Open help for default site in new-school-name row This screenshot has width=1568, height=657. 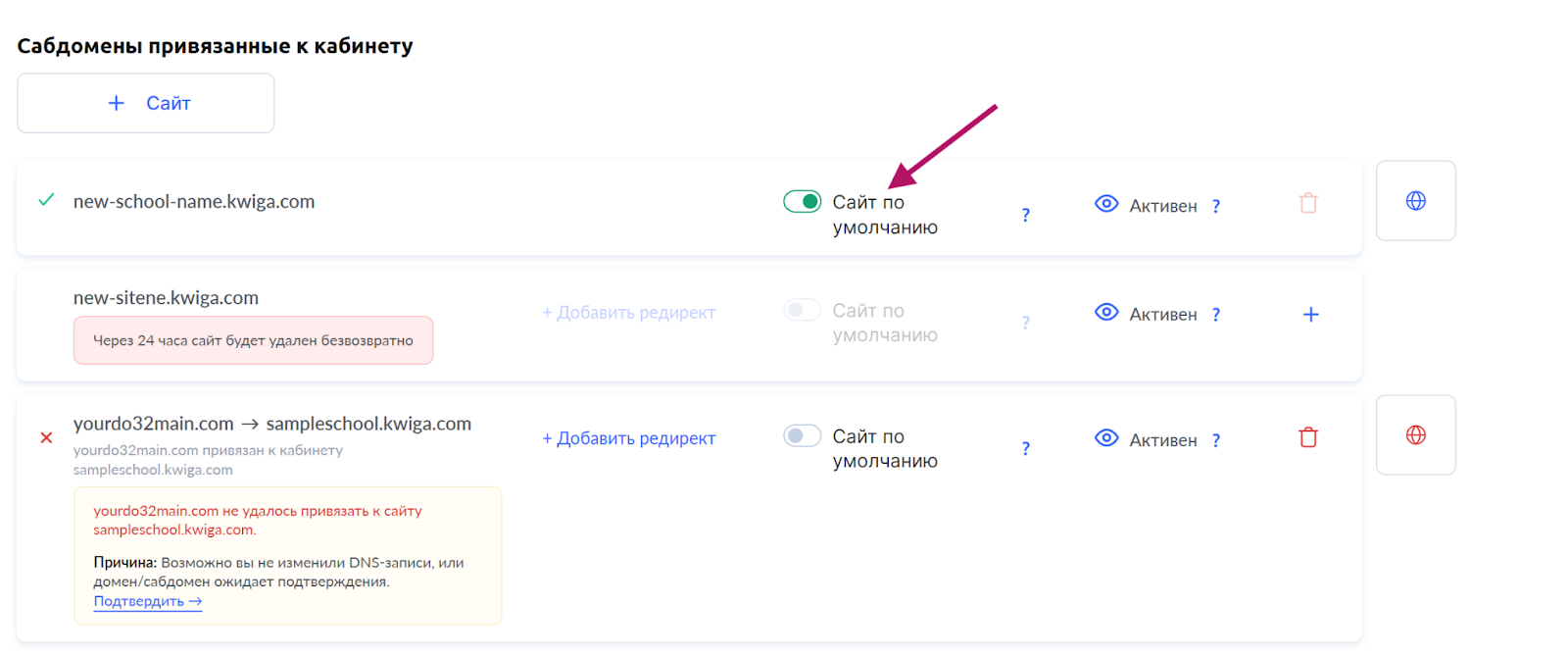point(1026,215)
